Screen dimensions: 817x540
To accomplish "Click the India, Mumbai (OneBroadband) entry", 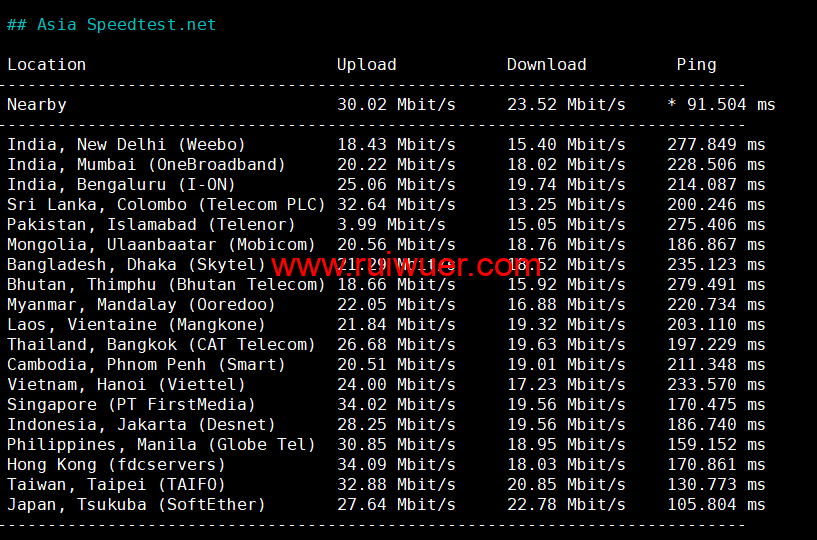I will pyautogui.click(x=146, y=164).
